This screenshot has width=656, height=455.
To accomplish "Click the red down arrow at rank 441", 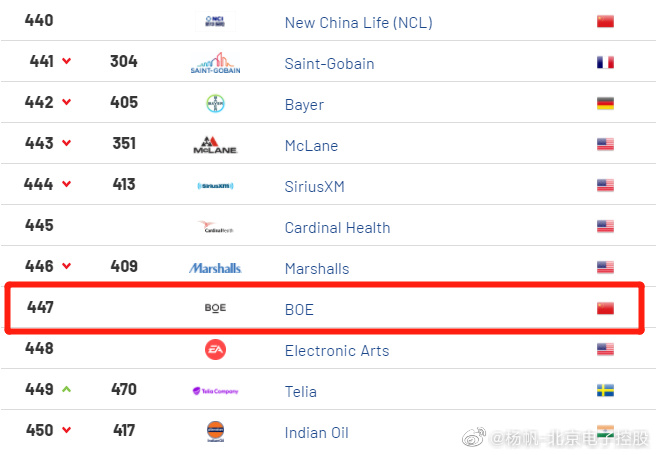I will (x=67, y=61).
